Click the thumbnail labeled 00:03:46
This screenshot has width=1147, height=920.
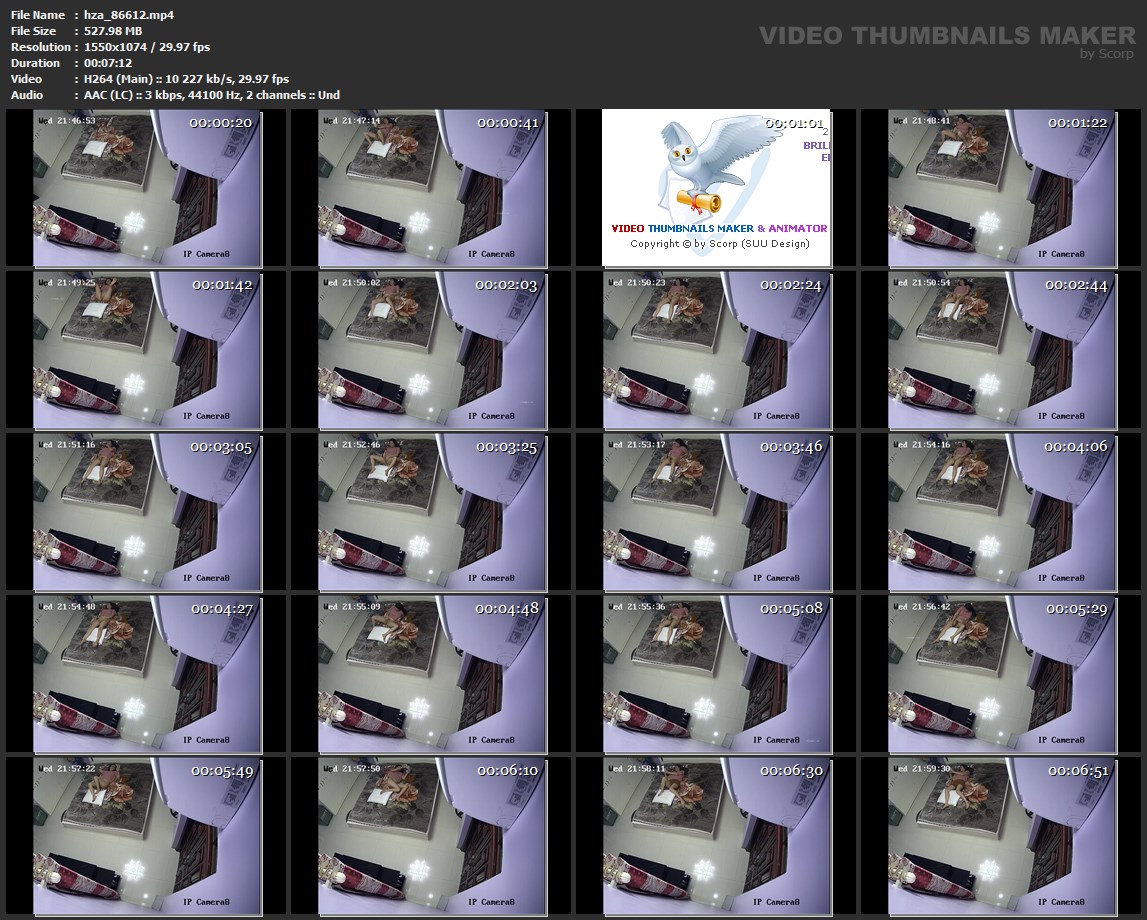tap(718, 513)
